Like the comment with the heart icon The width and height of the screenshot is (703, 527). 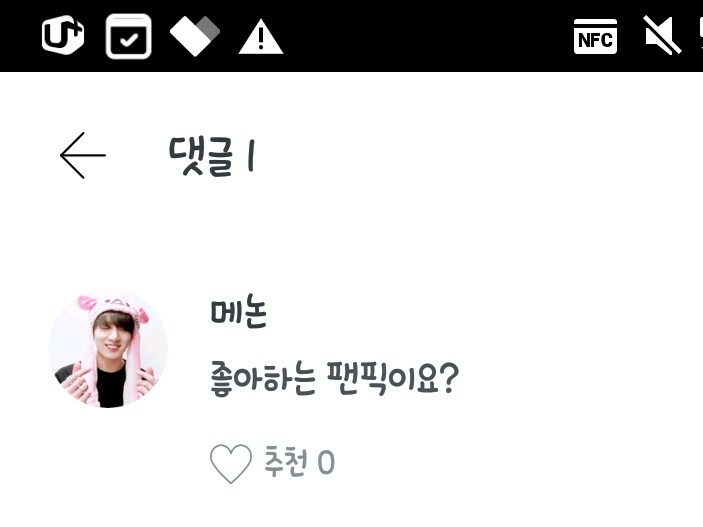point(230,463)
